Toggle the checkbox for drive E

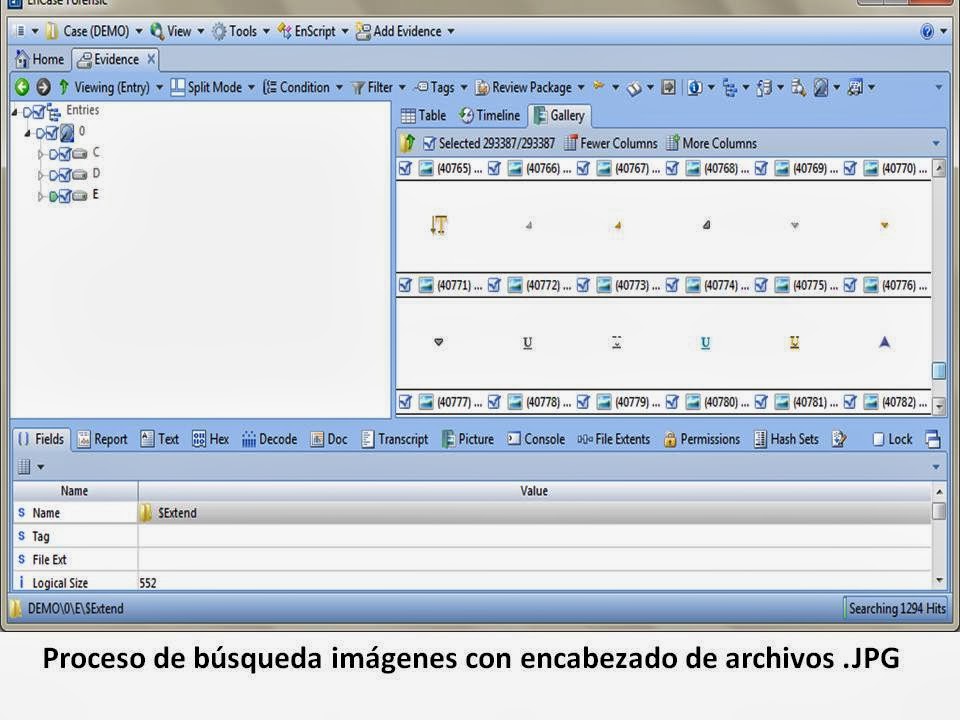pos(65,196)
